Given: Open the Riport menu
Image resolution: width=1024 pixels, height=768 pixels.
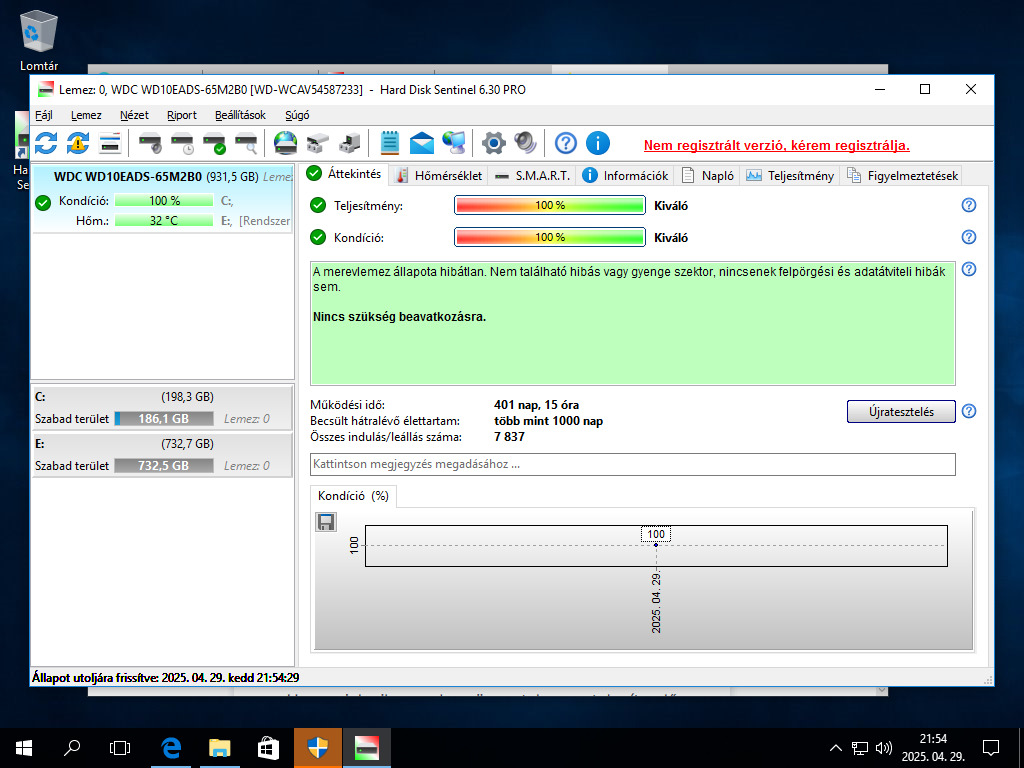Looking at the screenshot, I should (x=182, y=115).
